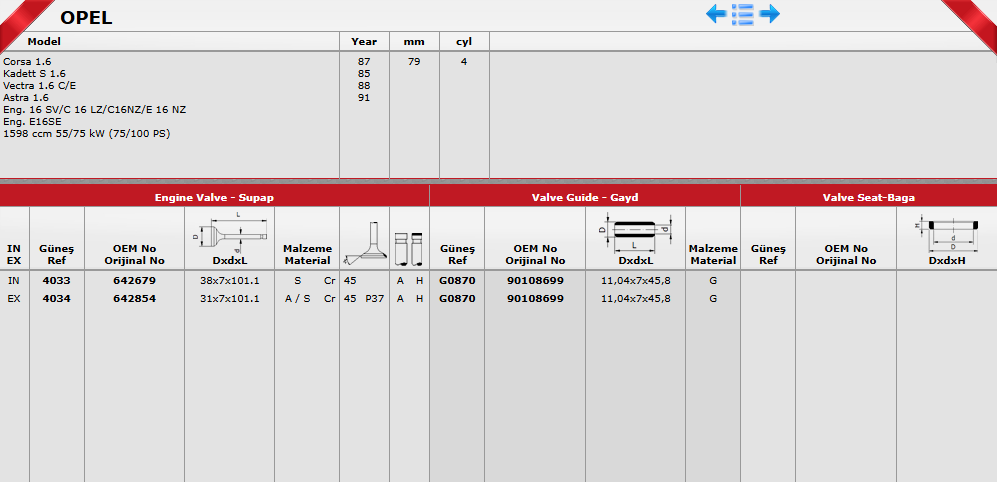Image resolution: width=997 pixels, height=482 pixels.
Task: Open the blue list index icon
Action: point(742,14)
